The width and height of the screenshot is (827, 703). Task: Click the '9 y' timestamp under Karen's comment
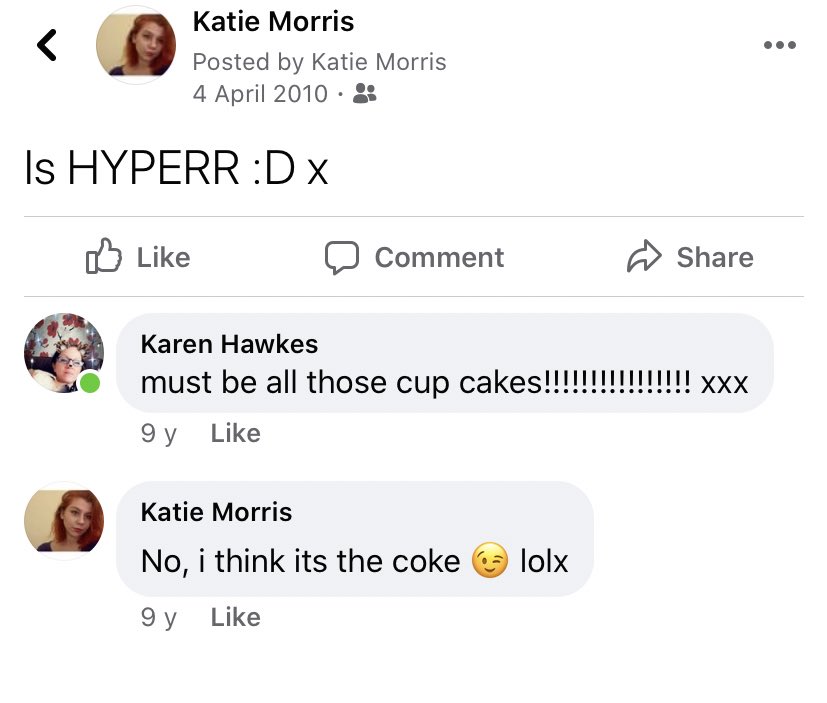pyautogui.click(x=159, y=434)
